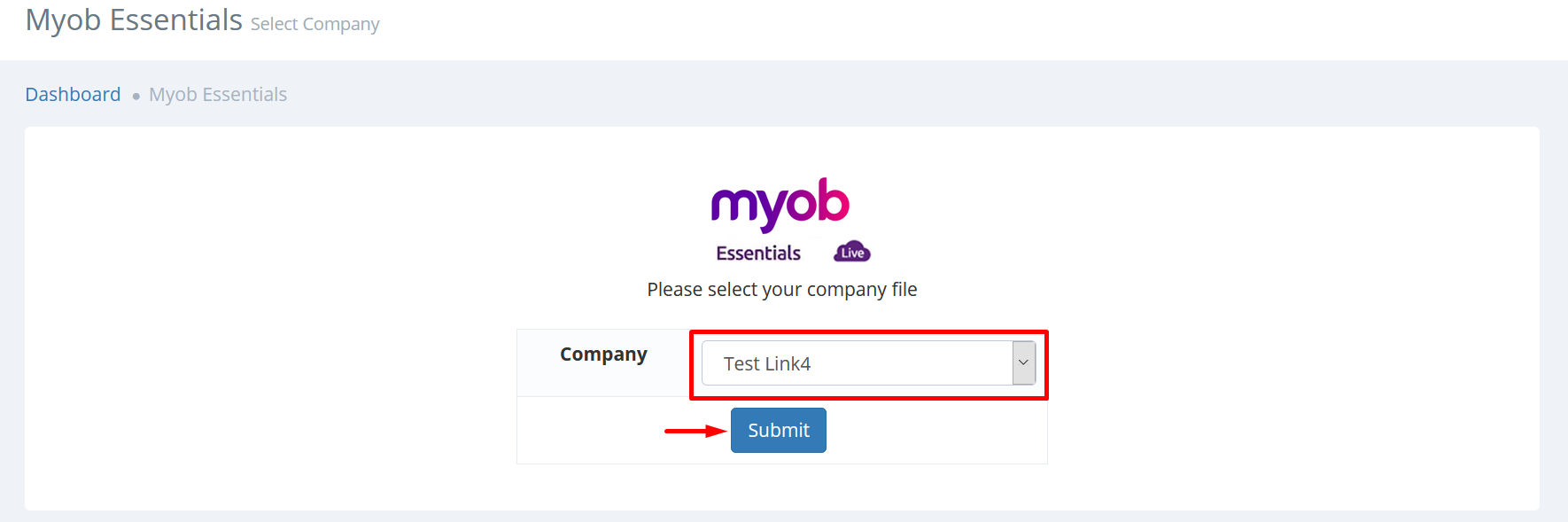
Task: Click the Myob Essentials page heading
Action: click(134, 19)
